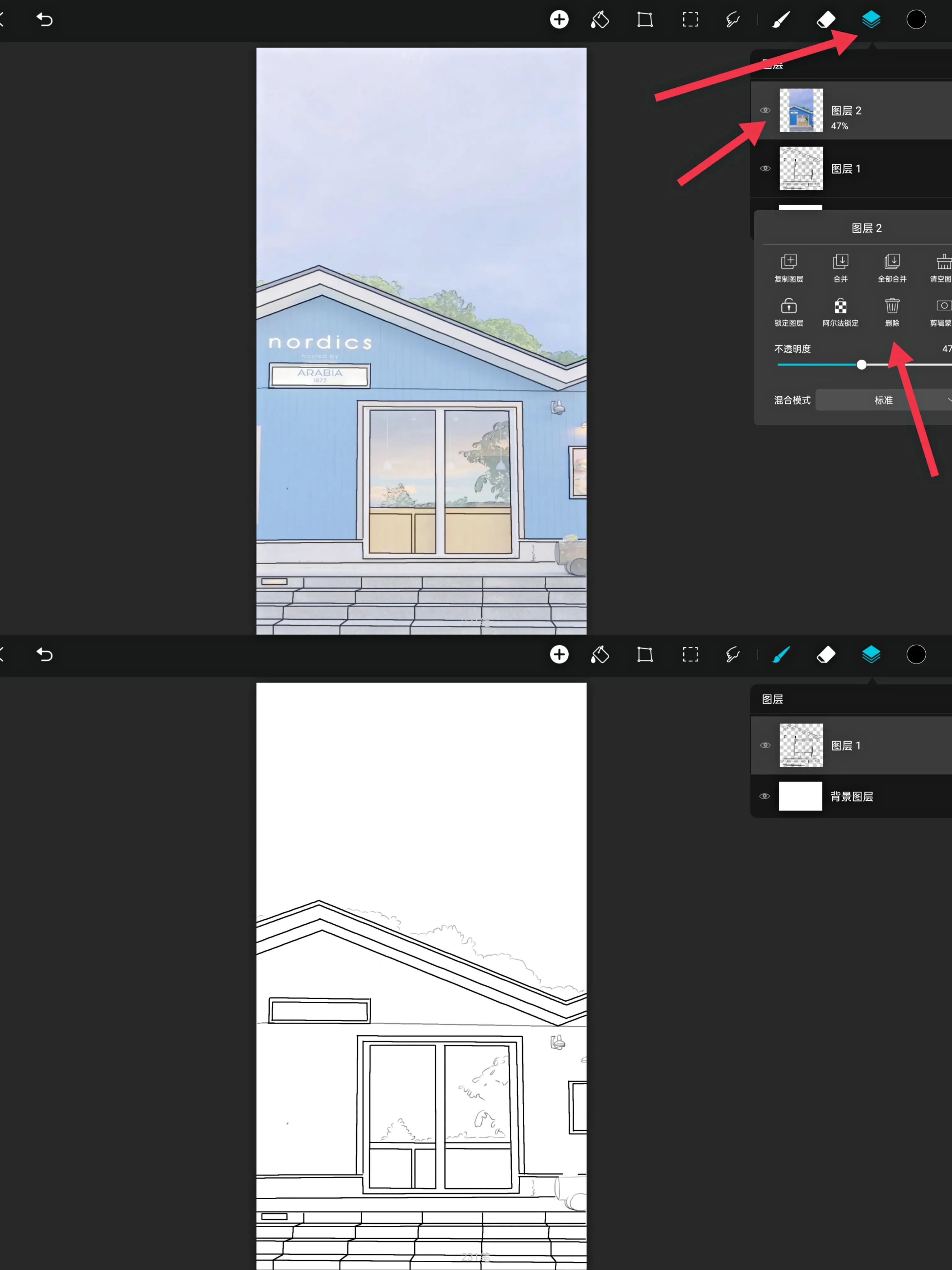Tap the plus add button in top toolbar

[559, 20]
